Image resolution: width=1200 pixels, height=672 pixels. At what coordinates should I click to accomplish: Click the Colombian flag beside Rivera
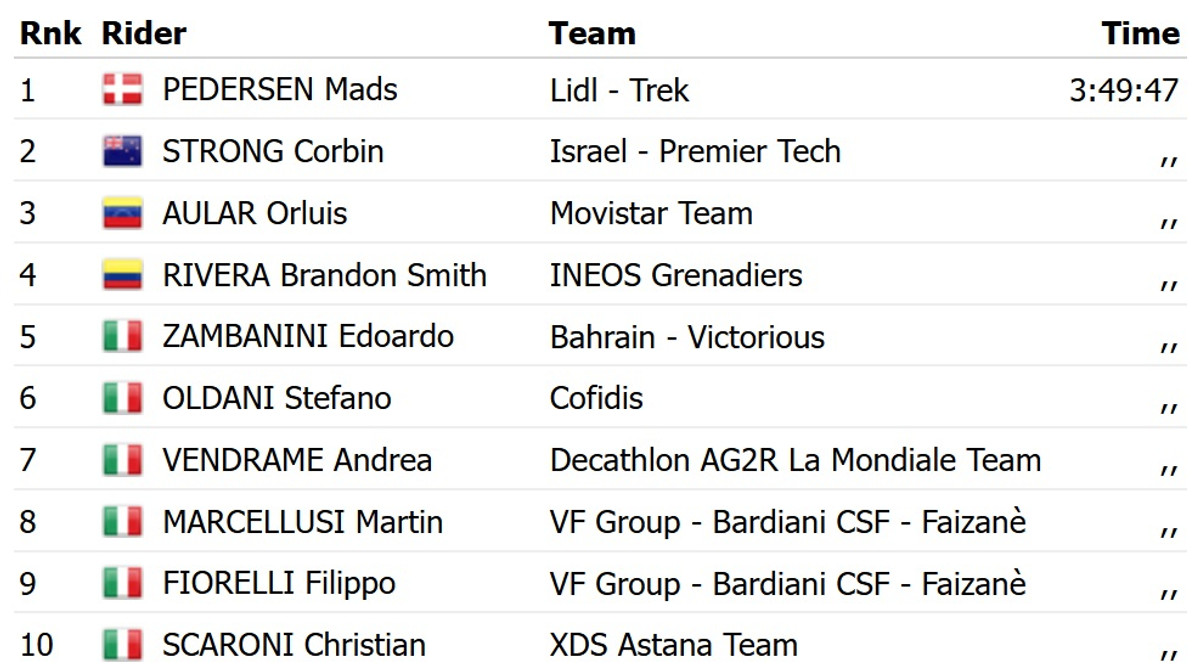coord(122,276)
